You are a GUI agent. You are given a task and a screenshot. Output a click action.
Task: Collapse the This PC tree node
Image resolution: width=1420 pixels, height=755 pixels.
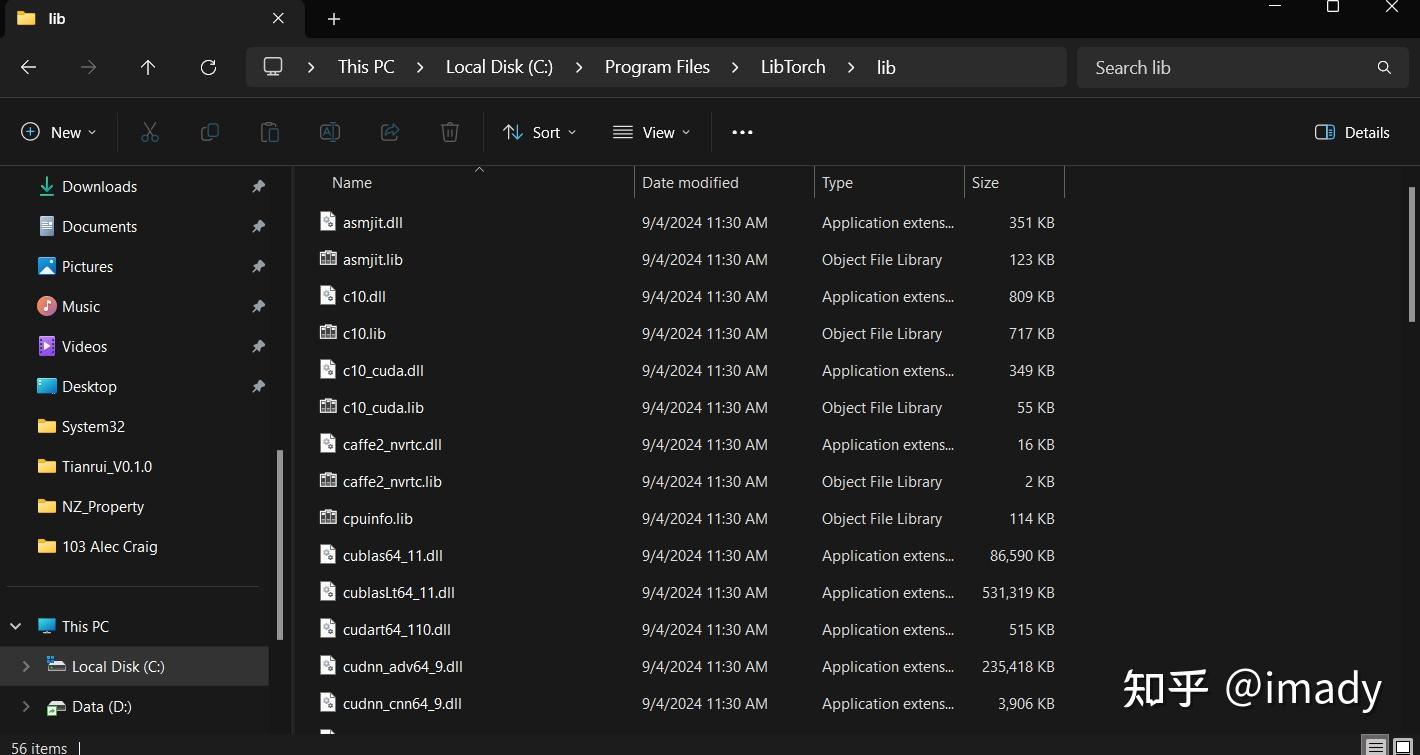16,626
